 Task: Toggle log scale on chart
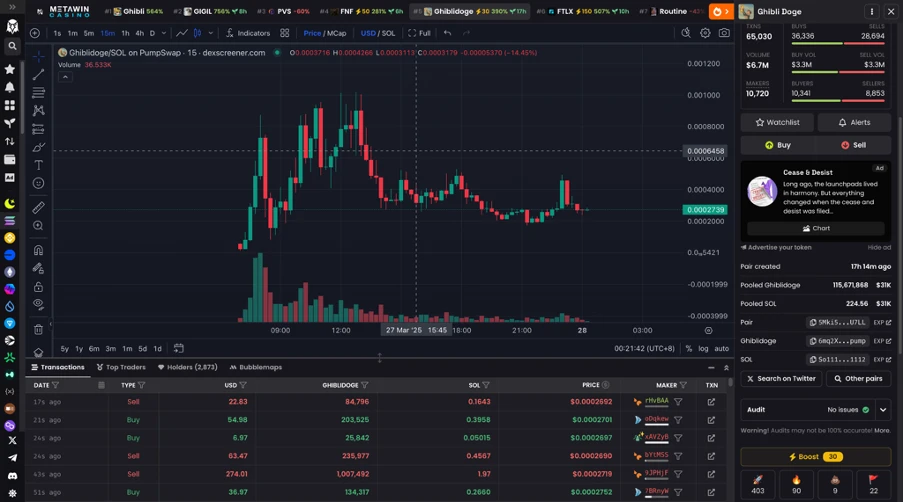click(x=703, y=348)
